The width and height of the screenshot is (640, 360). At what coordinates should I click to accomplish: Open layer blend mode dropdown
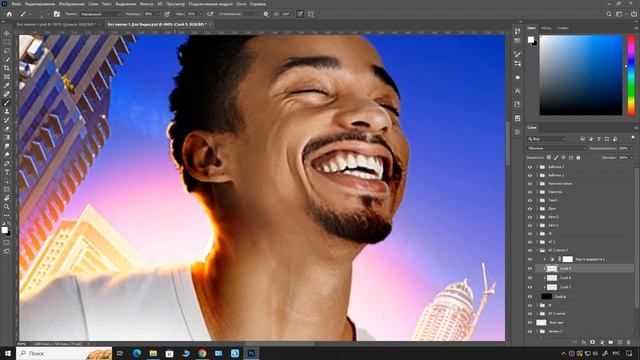point(556,148)
